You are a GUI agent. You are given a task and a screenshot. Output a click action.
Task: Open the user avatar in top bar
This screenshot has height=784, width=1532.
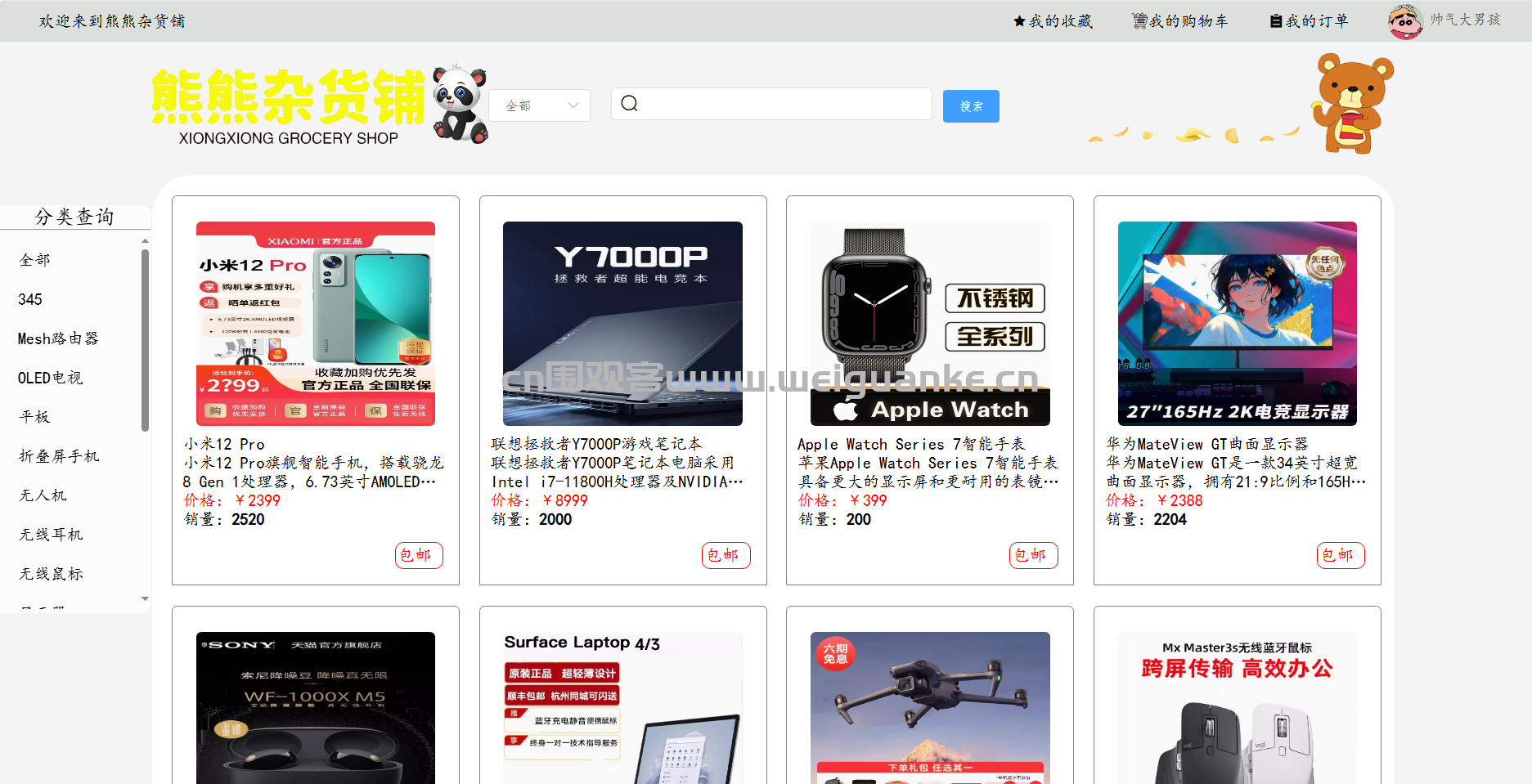[1405, 21]
